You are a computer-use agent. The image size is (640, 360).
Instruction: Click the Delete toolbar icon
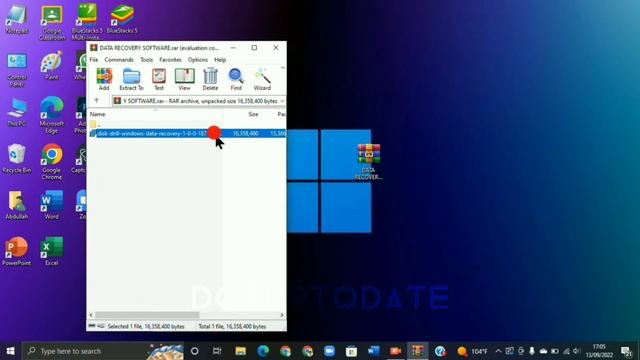coord(210,79)
